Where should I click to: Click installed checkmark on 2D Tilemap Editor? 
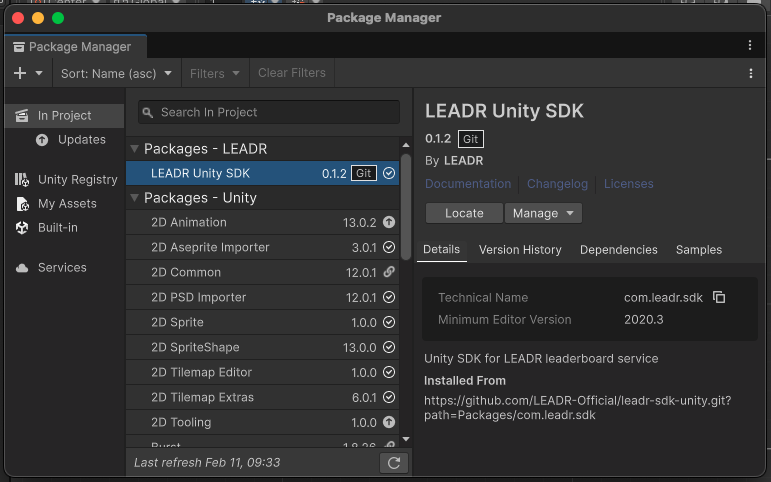click(389, 372)
